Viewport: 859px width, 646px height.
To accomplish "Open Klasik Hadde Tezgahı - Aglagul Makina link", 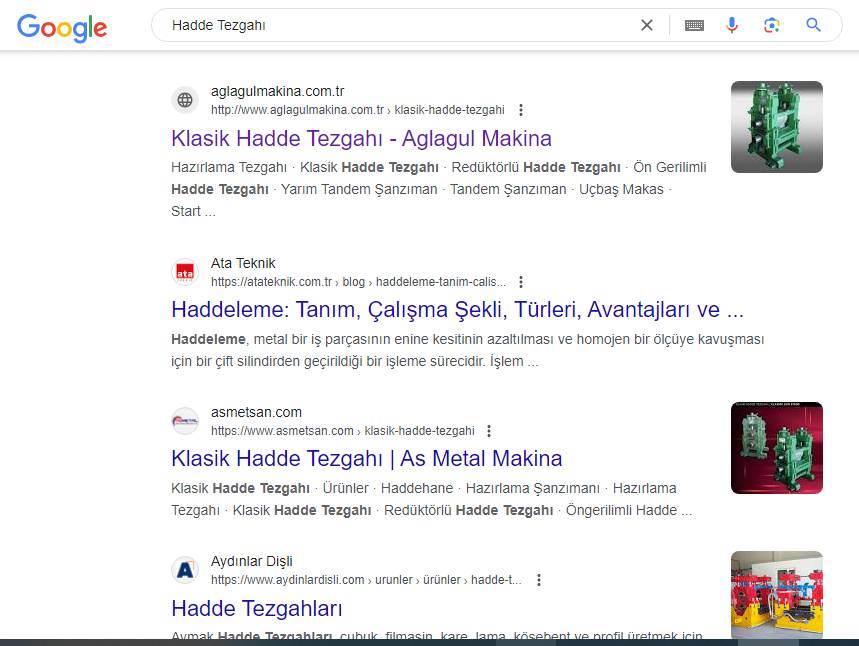I will 361,138.
